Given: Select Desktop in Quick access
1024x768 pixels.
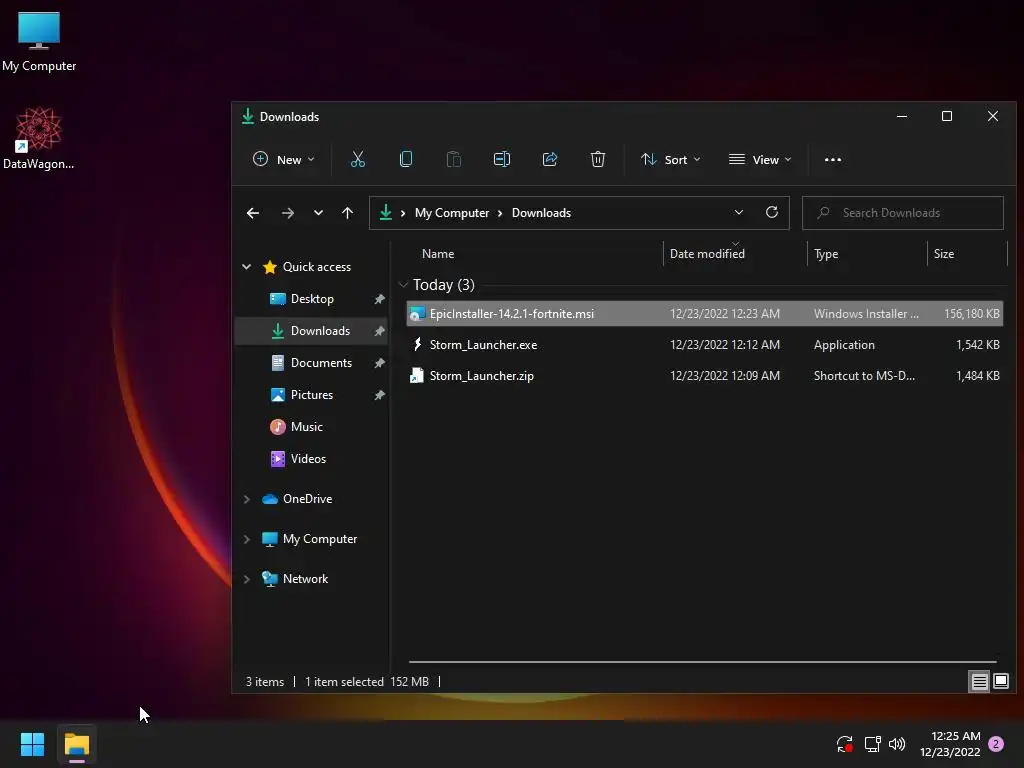Looking at the screenshot, I should coord(312,299).
